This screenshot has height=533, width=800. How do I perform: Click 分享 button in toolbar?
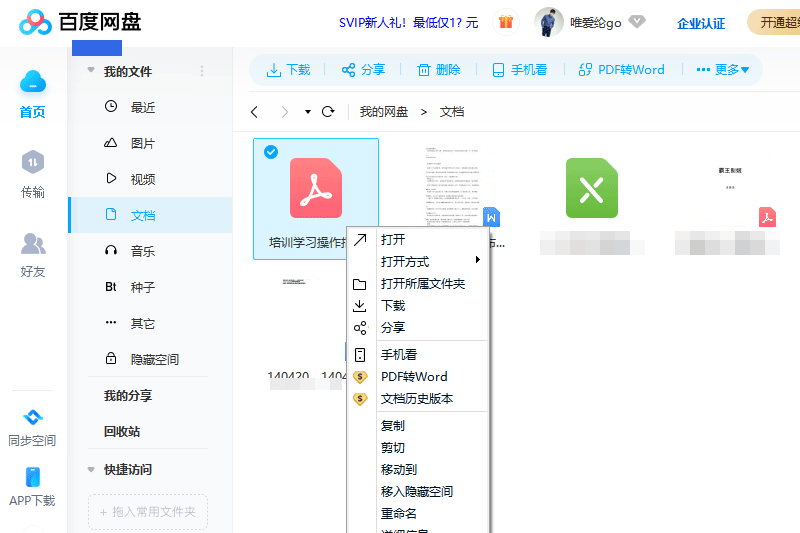363,70
